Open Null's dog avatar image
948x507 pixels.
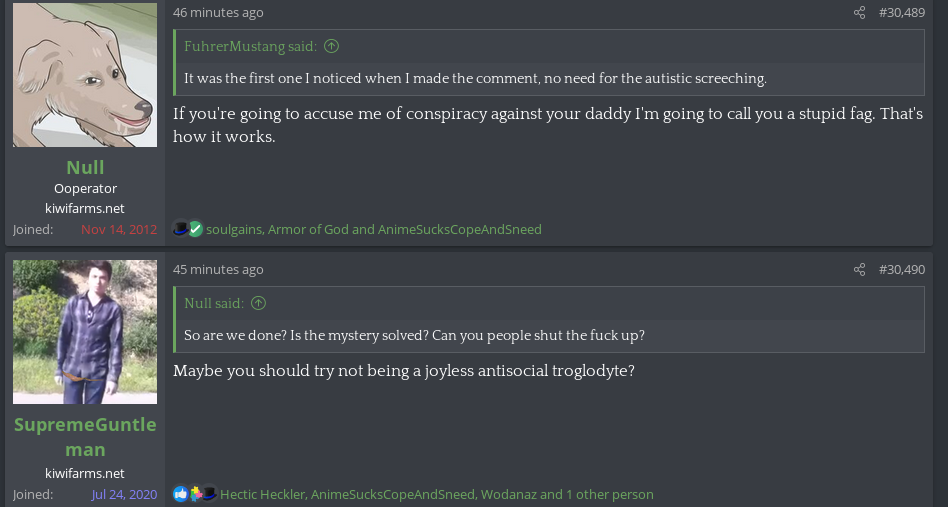85,75
